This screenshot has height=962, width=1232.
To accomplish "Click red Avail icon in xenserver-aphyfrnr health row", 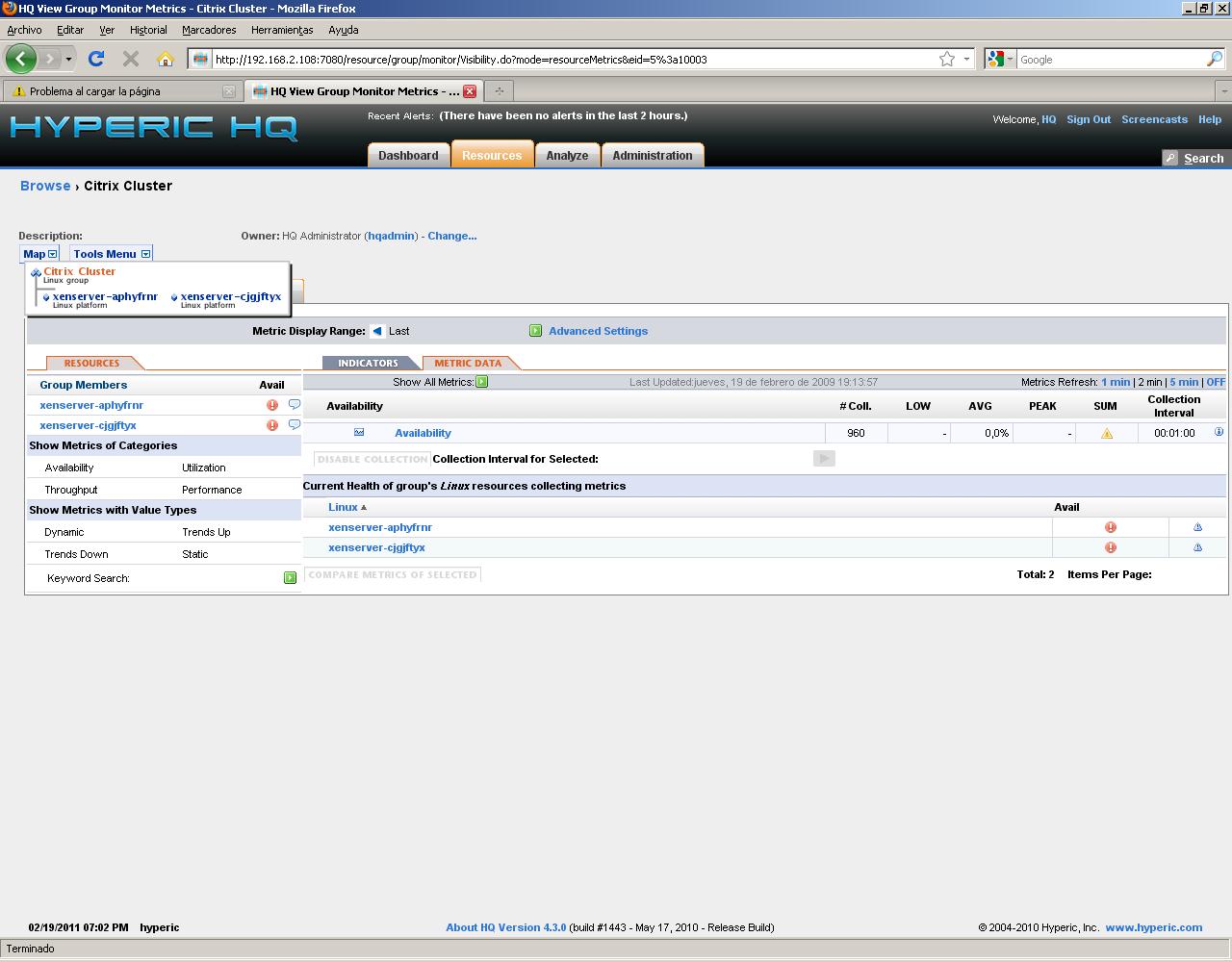I will click(1111, 527).
